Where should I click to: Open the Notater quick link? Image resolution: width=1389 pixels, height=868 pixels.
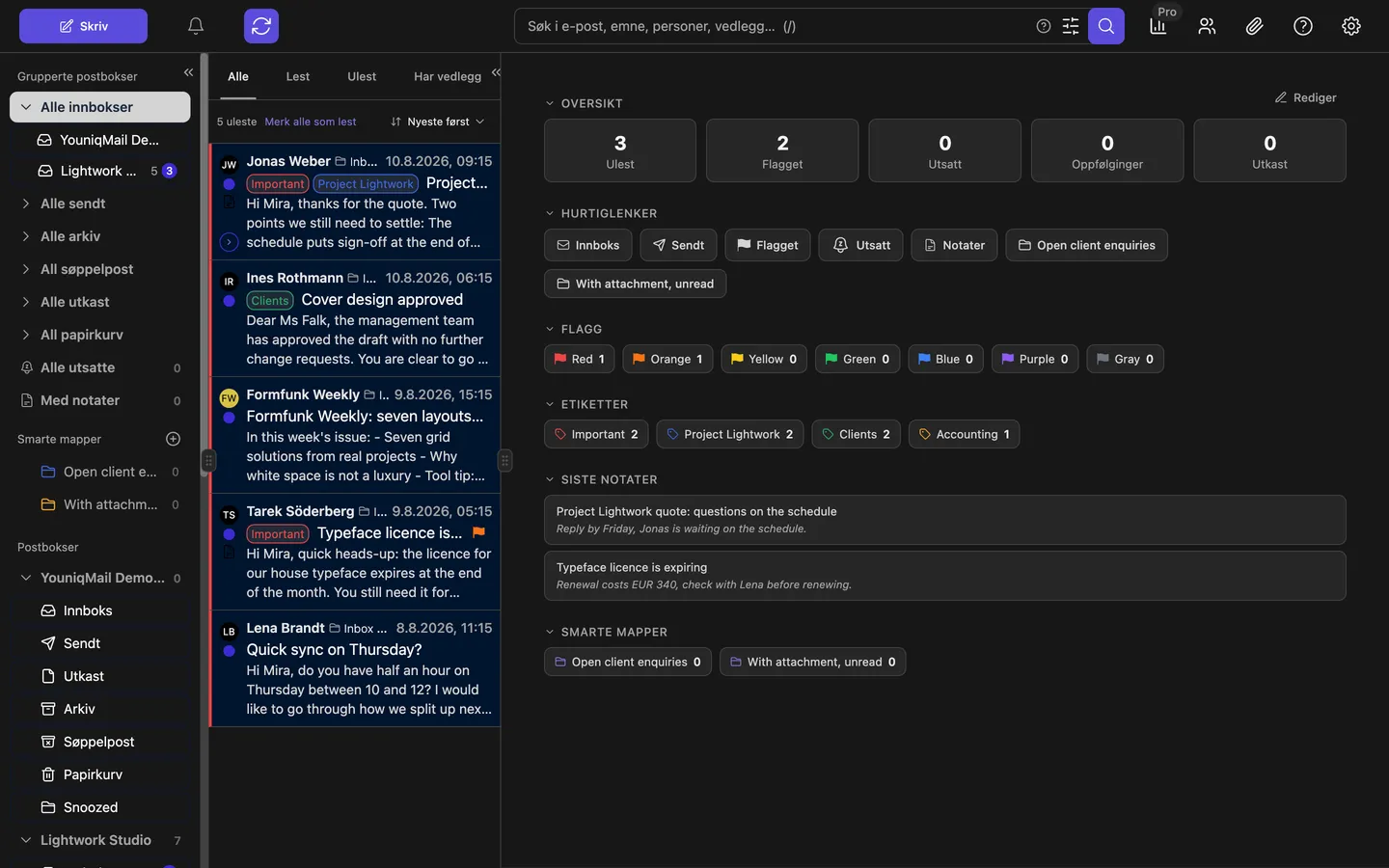(x=954, y=245)
